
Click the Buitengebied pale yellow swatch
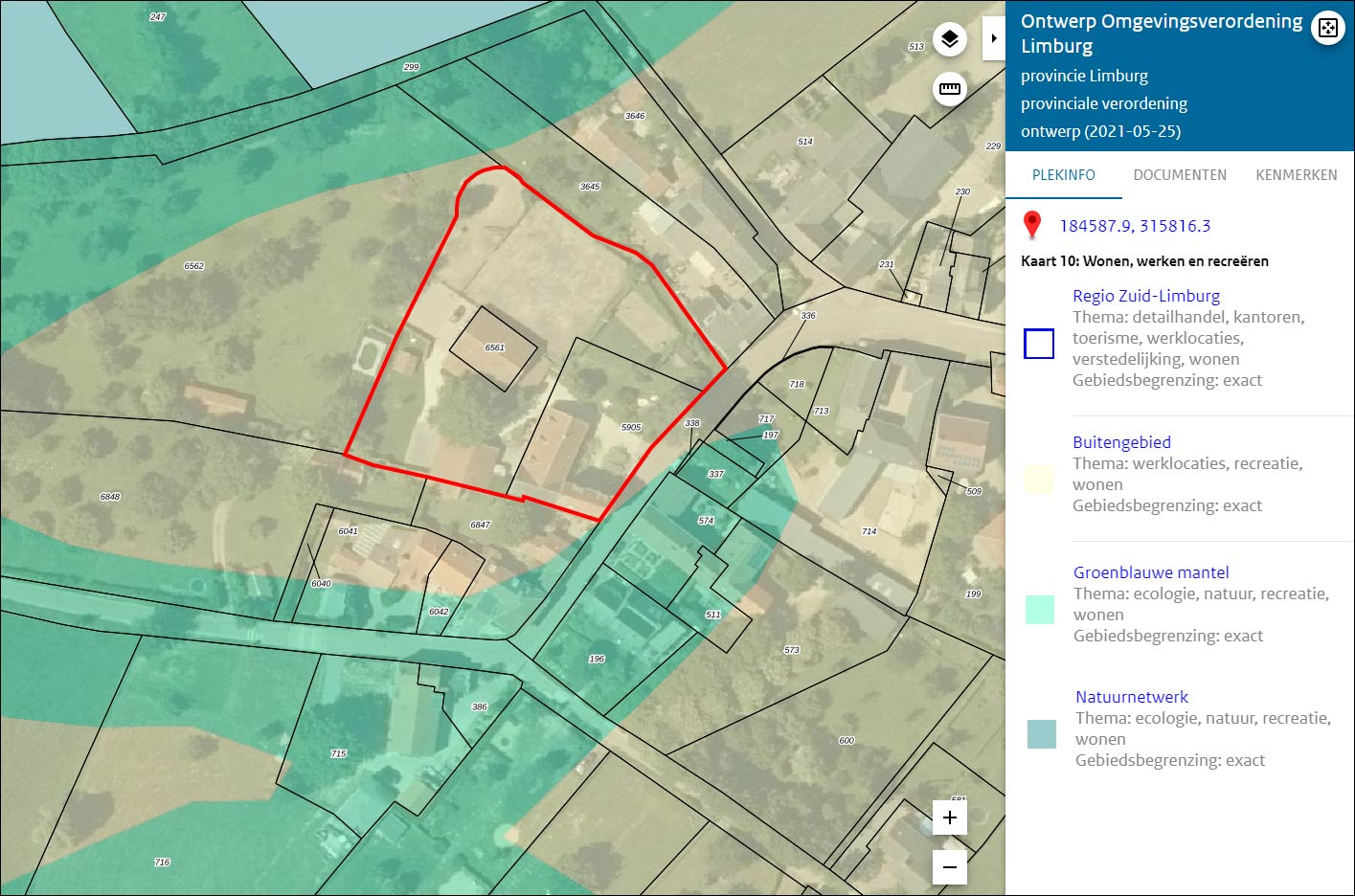point(1039,480)
